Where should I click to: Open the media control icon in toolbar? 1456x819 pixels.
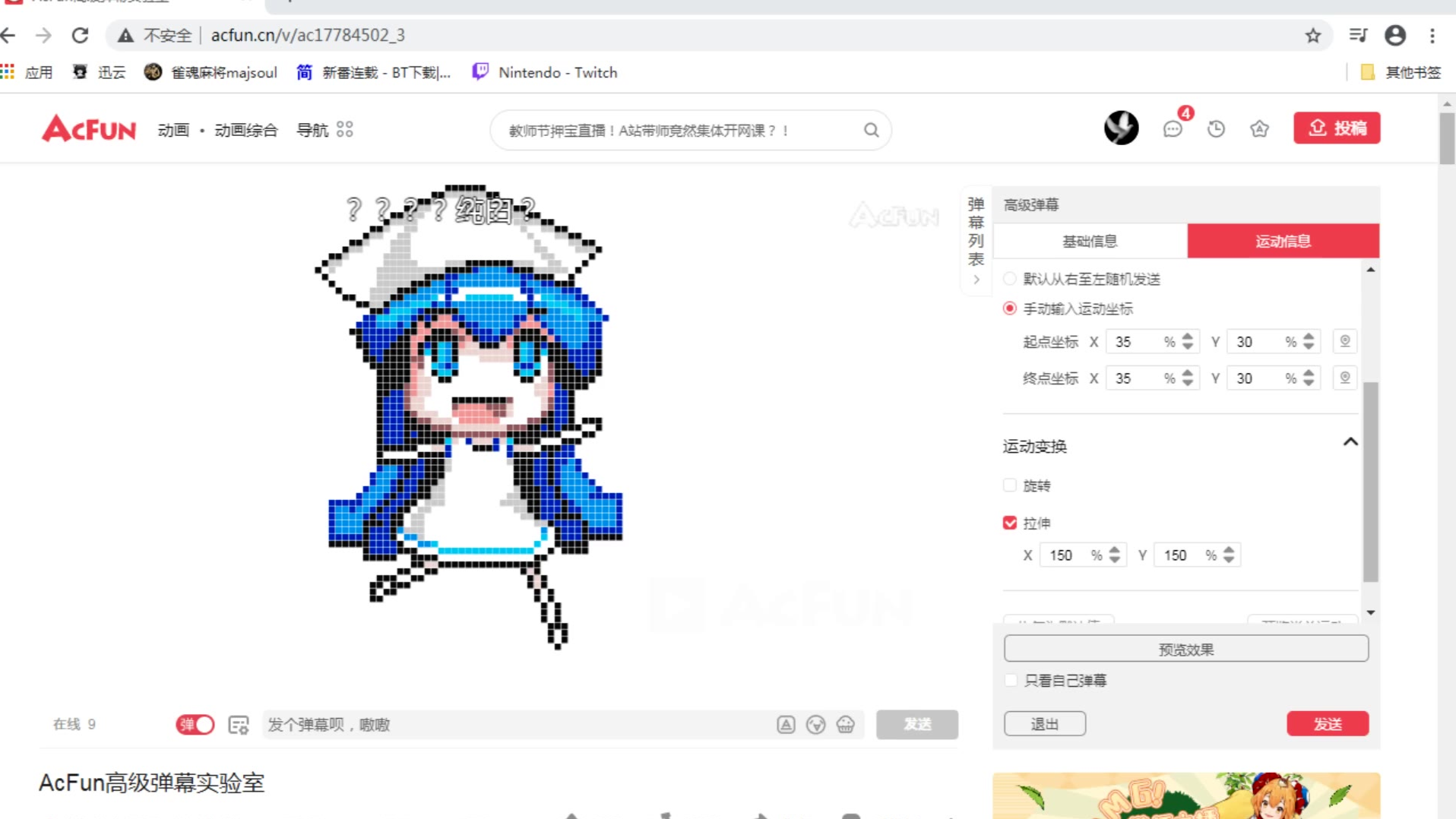pyautogui.click(x=1358, y=35)
